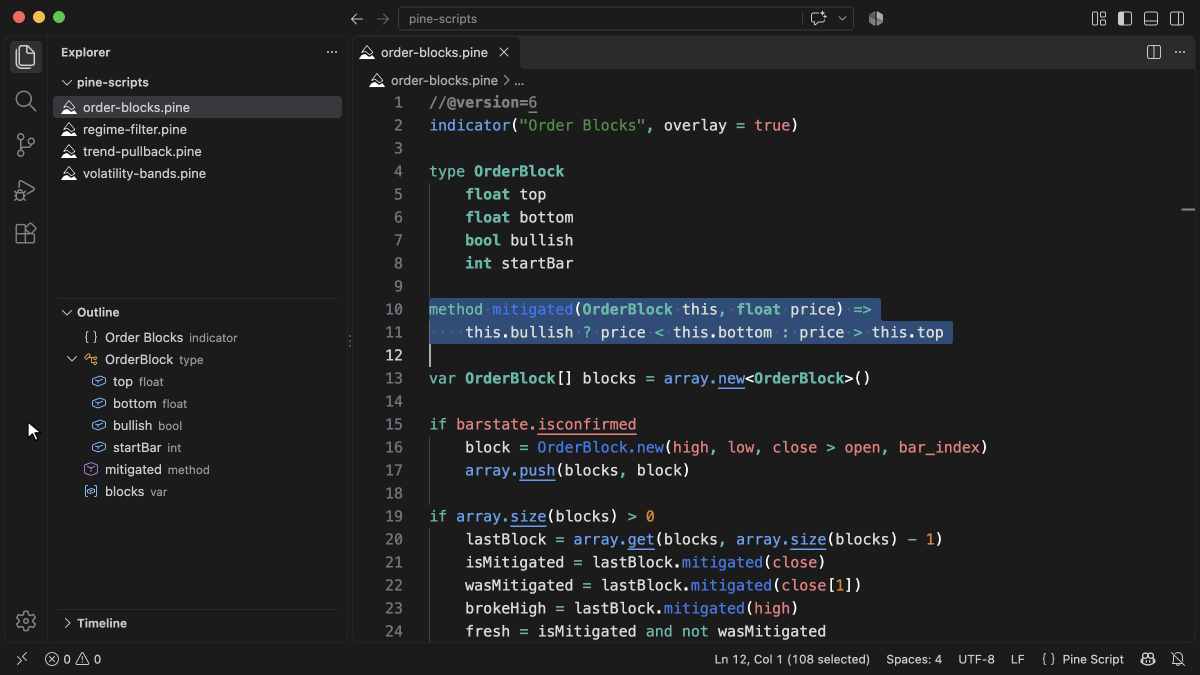This screenshot has width=1200, height=675.
Task: Toggle the bottom panel
Action: click(1151, 18)
